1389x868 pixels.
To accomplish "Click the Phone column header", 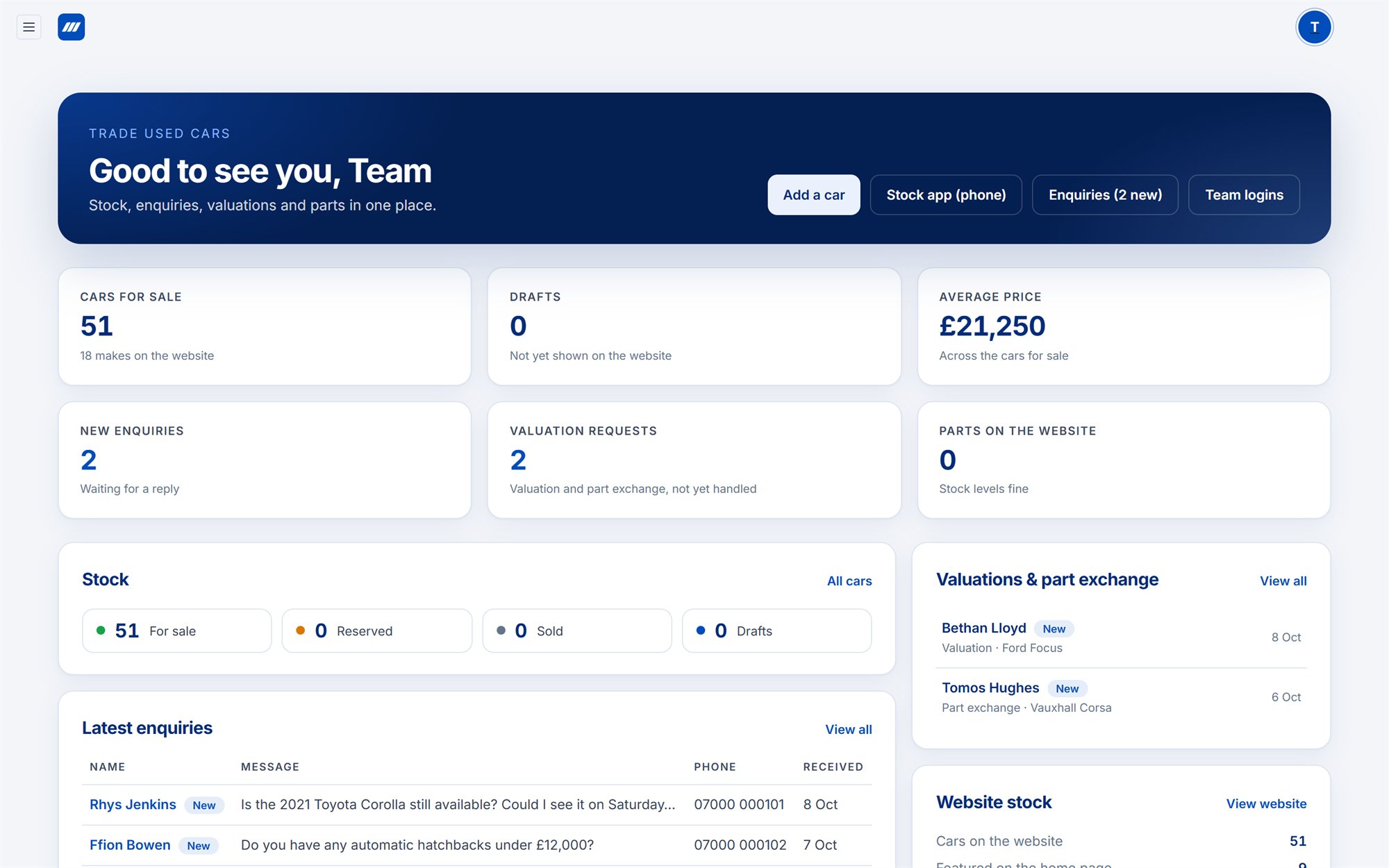I will (715, 767).
